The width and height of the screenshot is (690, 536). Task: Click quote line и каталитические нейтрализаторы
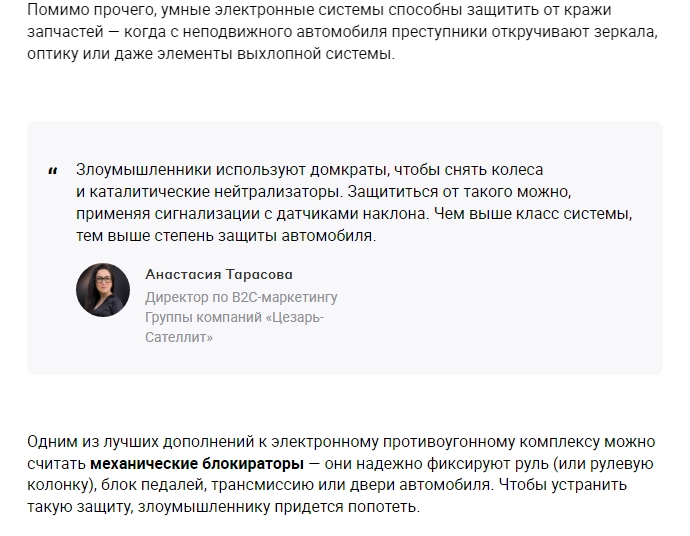point(323,192)
